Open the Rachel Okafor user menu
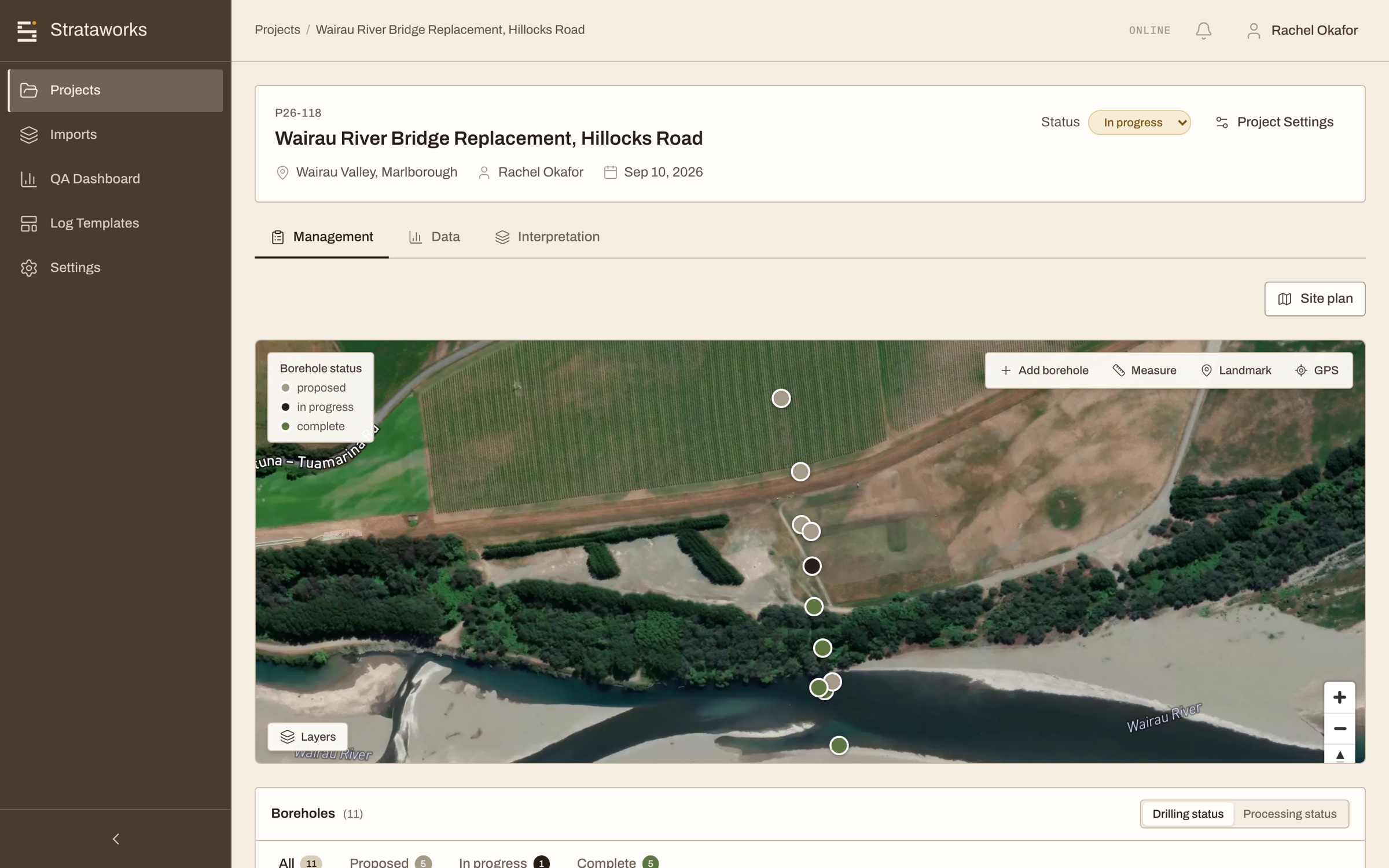Viewport: 1389px width, 868px height. pos(1302,31)
